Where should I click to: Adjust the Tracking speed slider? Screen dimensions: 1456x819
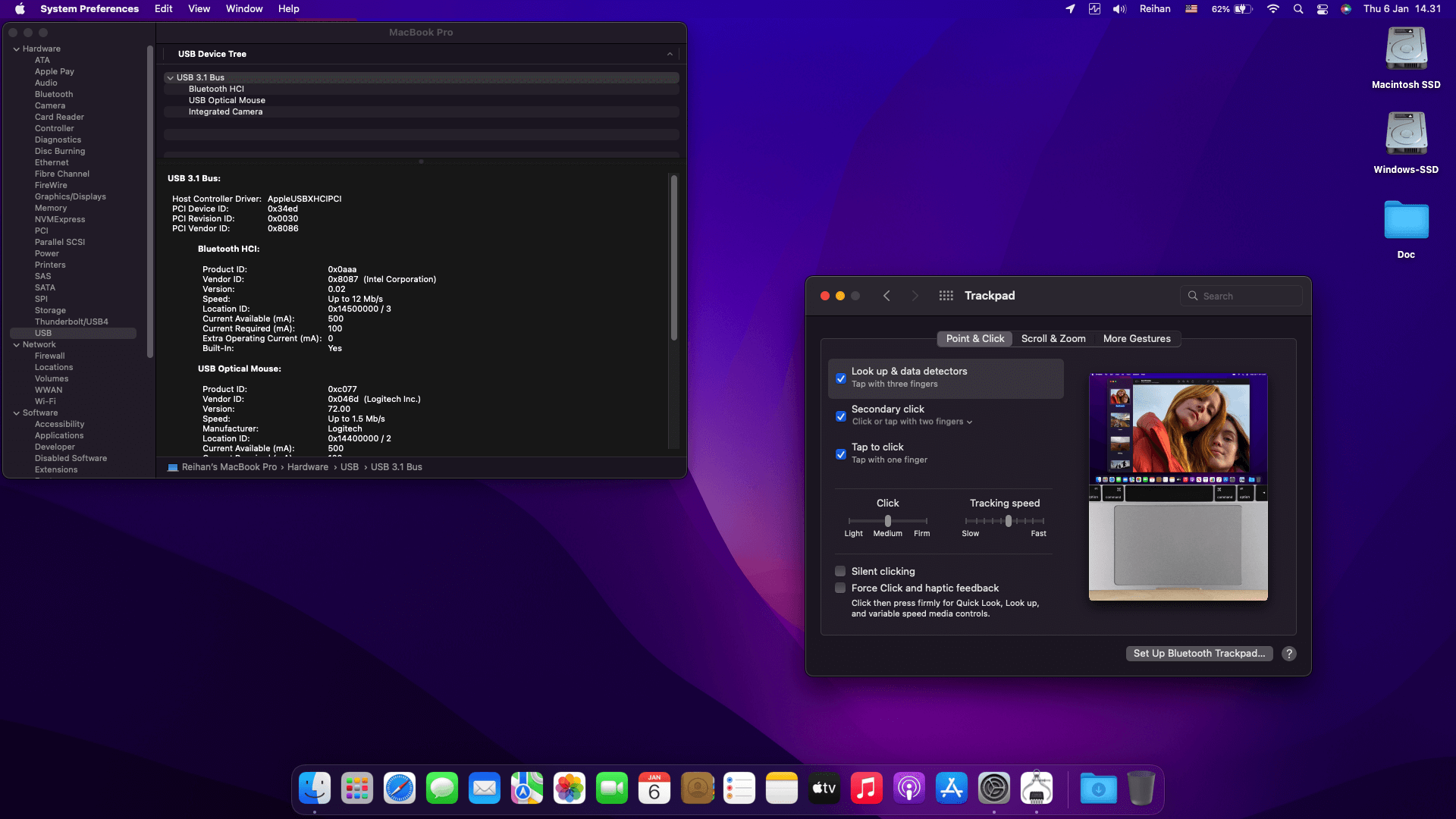1005,521
